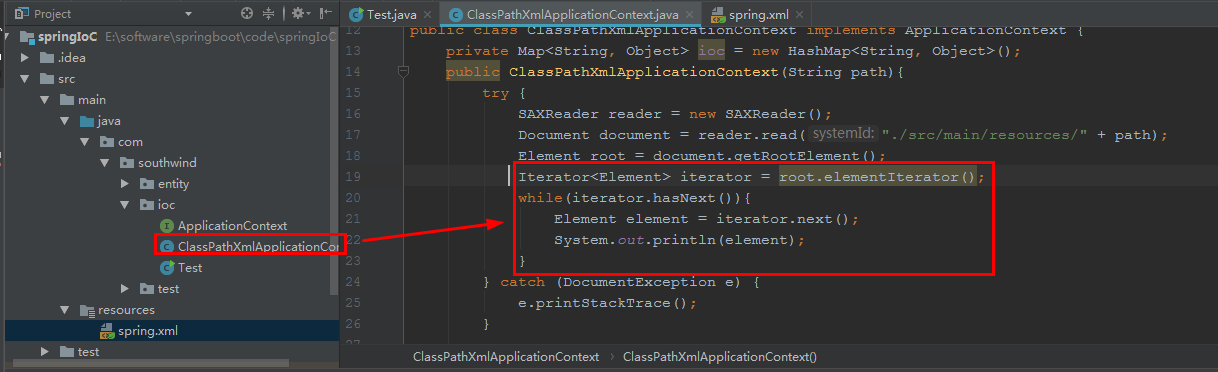The height and width of the screenshot is (372, 1218).
Task: Expand the bottom test folder
Action: (45, 352)
